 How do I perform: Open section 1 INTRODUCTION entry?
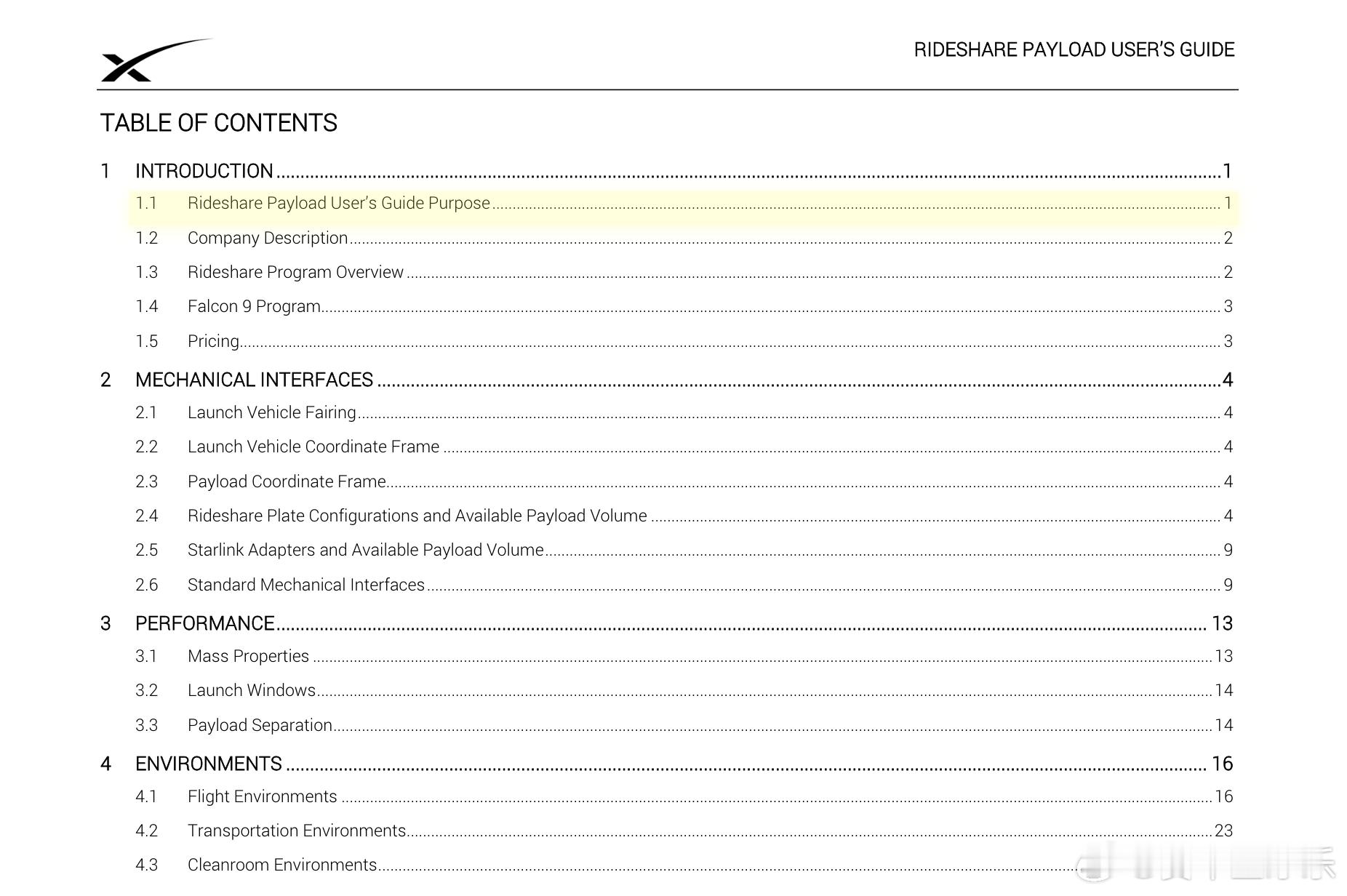pos(666,171)
